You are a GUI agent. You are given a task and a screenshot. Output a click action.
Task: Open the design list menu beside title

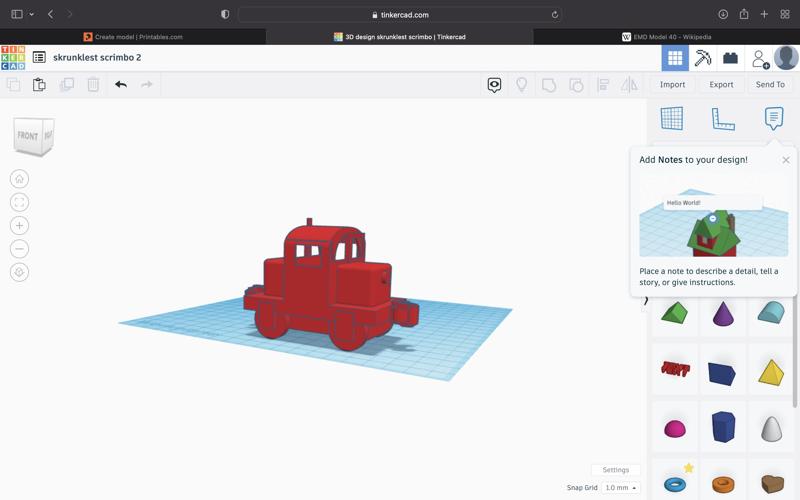point(39,58)
